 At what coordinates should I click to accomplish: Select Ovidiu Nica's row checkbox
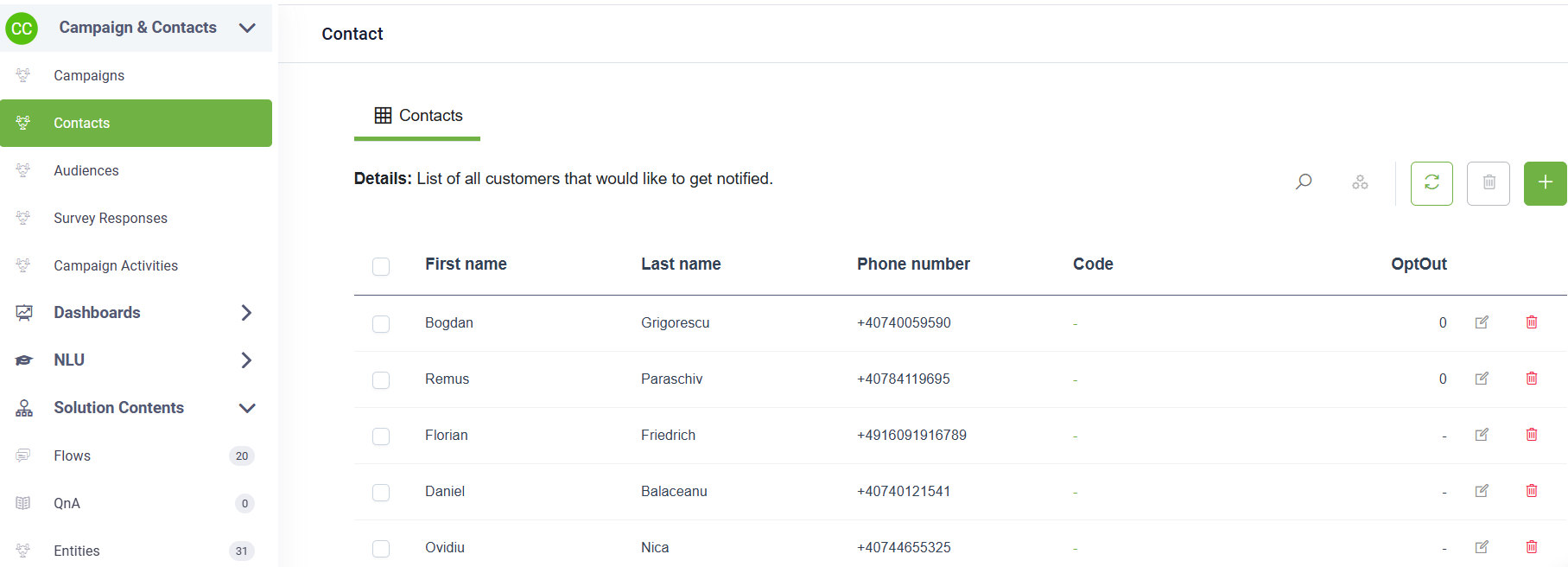point(381,549)
